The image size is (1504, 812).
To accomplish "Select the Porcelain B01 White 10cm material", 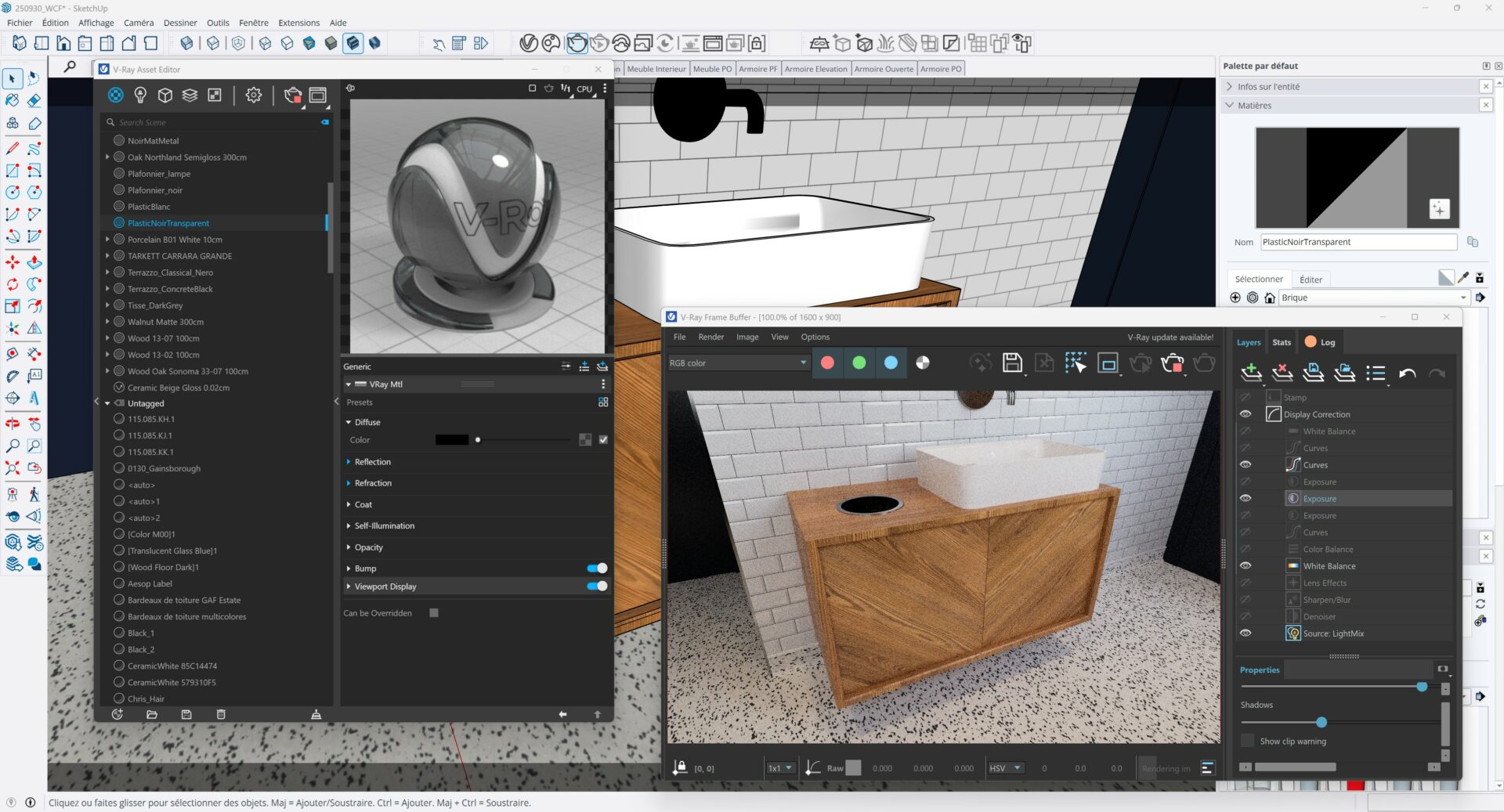I will coord(175,240).
